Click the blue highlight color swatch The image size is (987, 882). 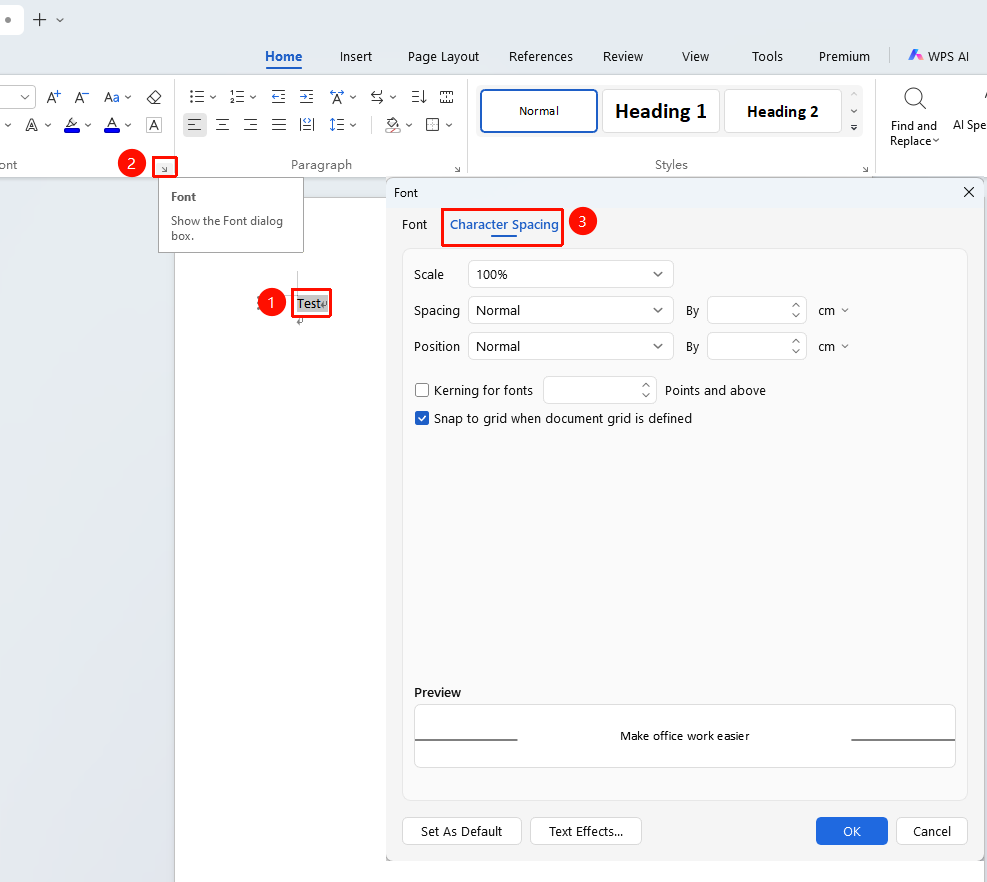coord(72,125)
